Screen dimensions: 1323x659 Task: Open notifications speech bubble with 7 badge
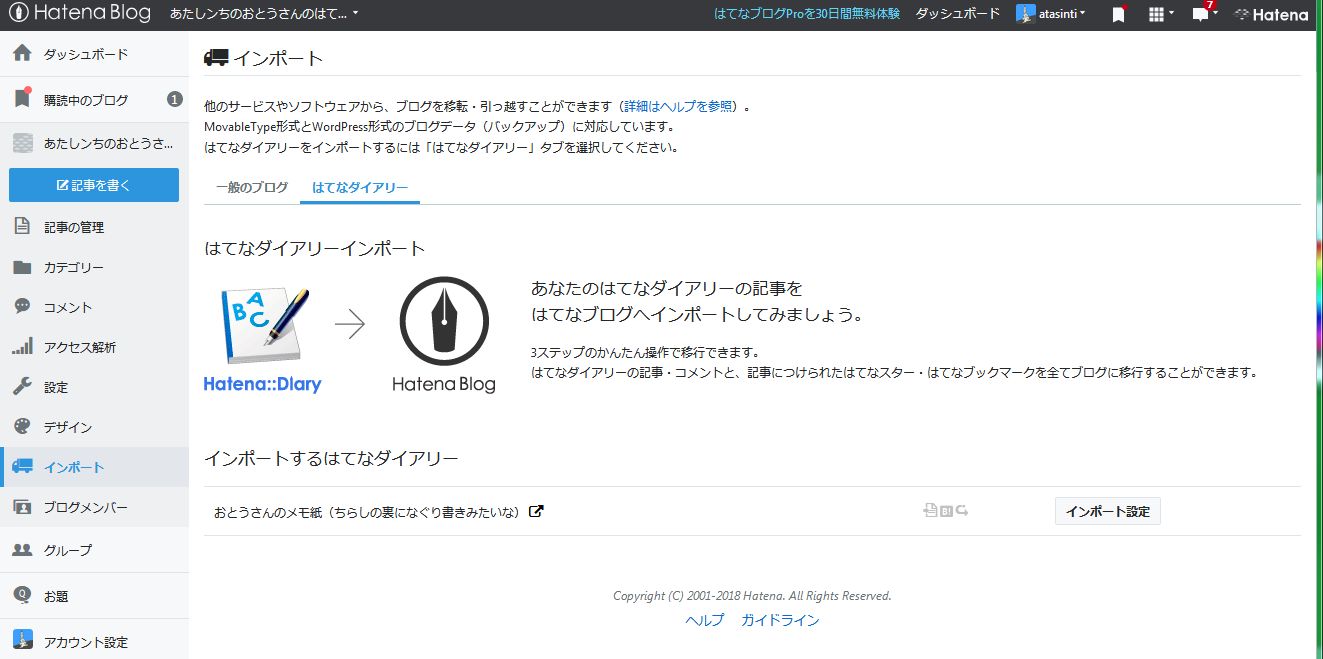click(1204, 13)
